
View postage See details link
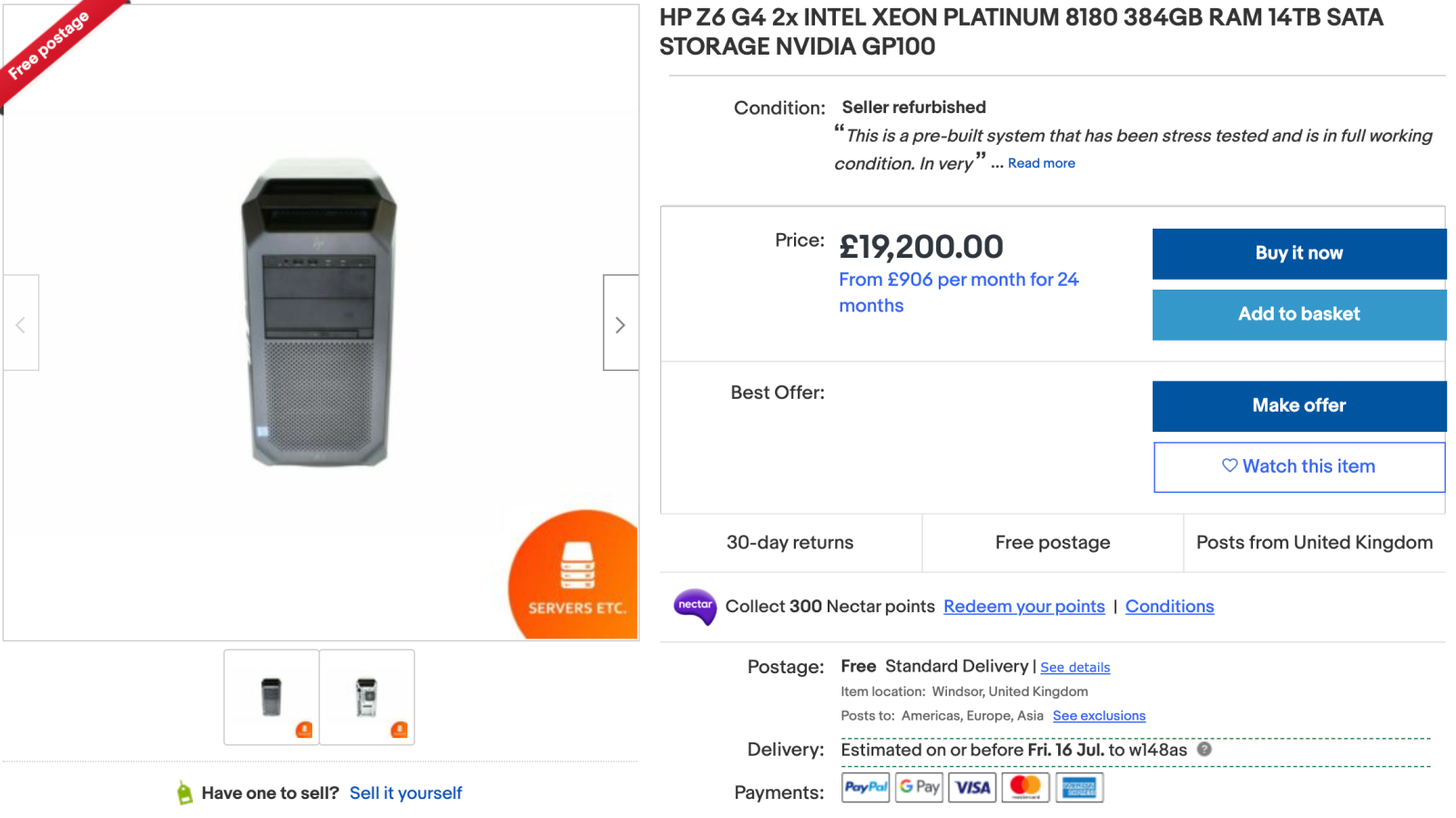coord(1074,668)
